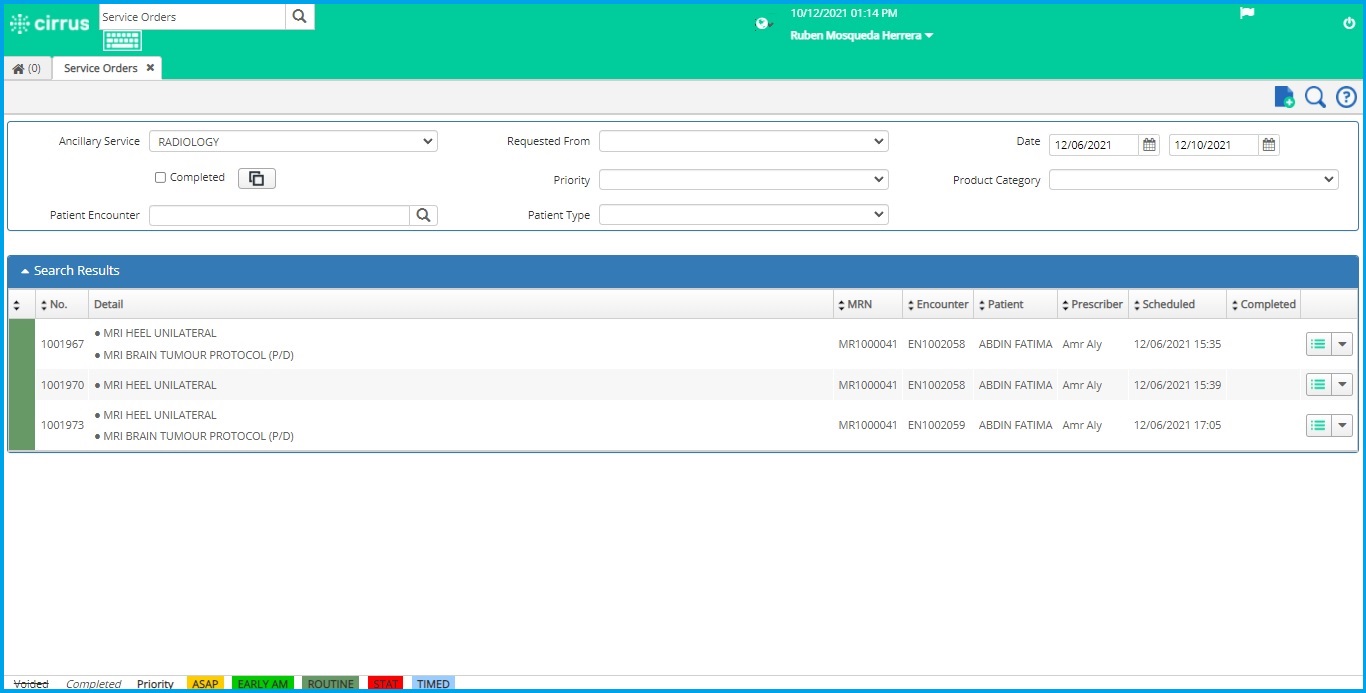Viewport: 1366px width, 693px height.
Task: Sort results by the No. column
Action: [44, 304]
